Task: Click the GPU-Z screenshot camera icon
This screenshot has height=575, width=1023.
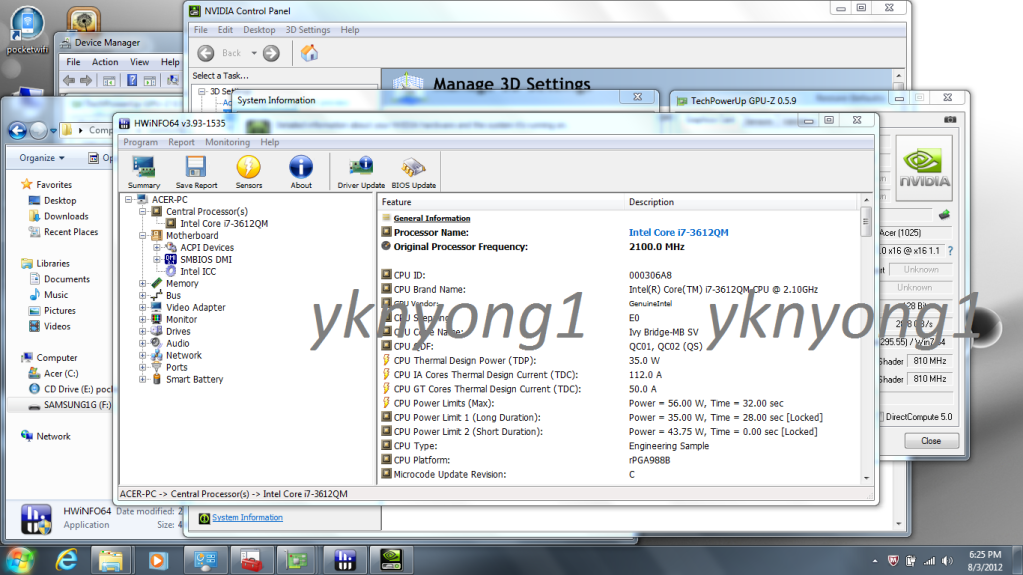Action: (x=950, y=119)
